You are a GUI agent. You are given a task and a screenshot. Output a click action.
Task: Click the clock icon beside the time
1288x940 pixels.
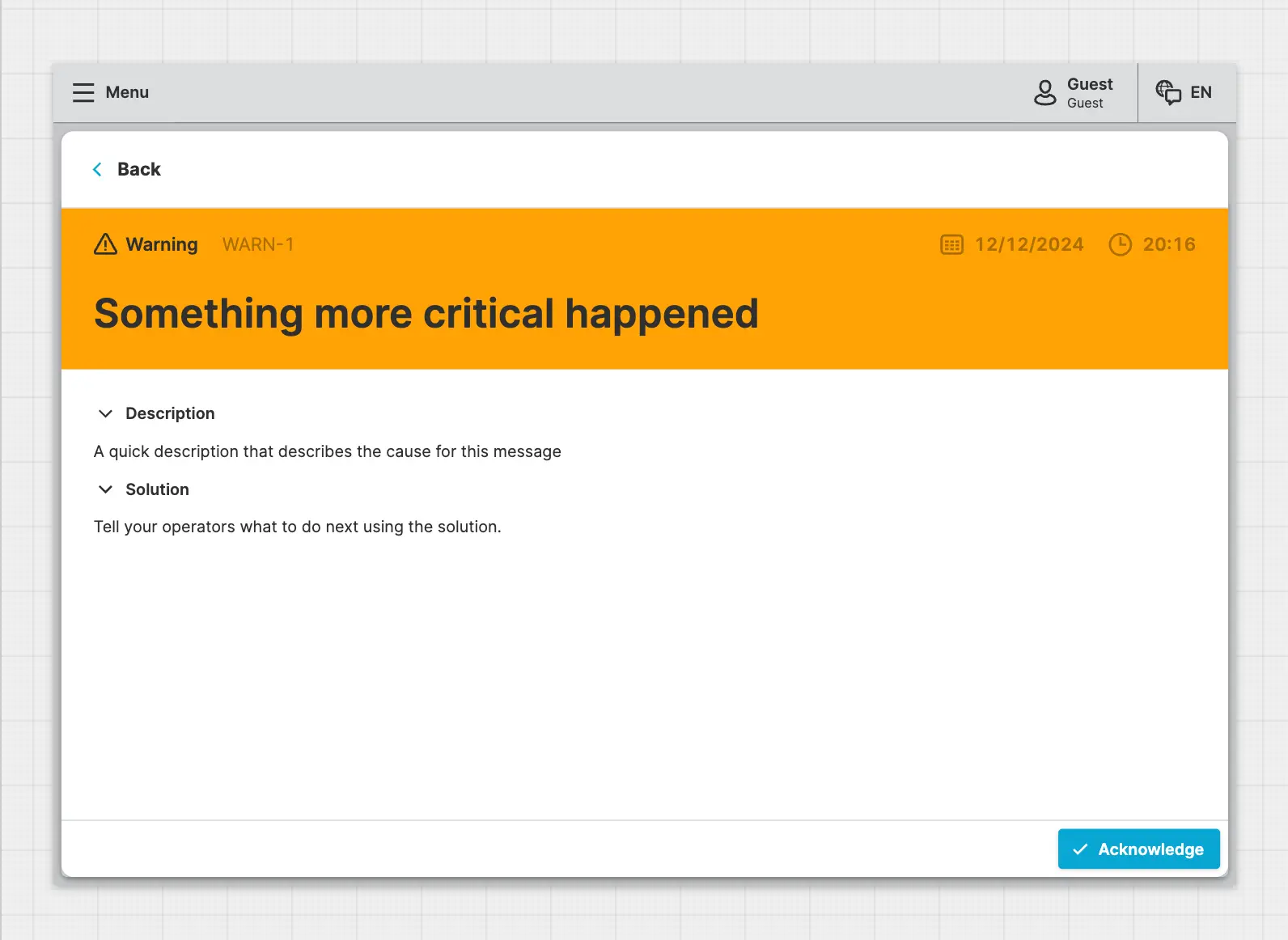pos(1120,244)
